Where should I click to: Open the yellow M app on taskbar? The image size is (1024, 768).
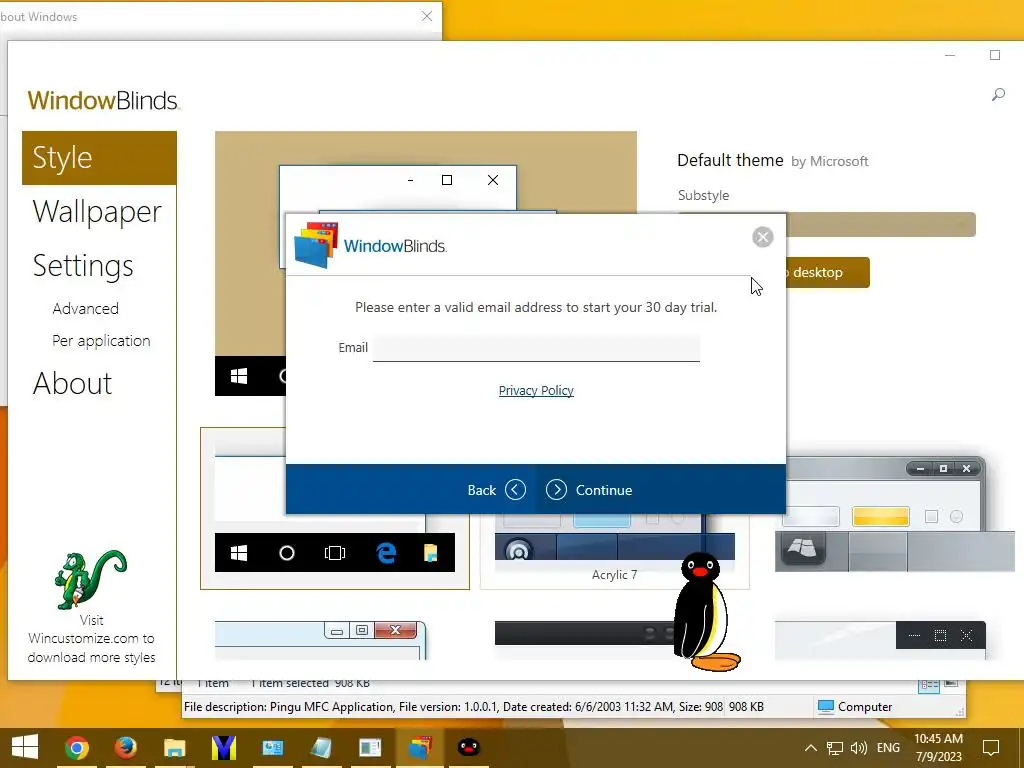click(x=223, y=748)
